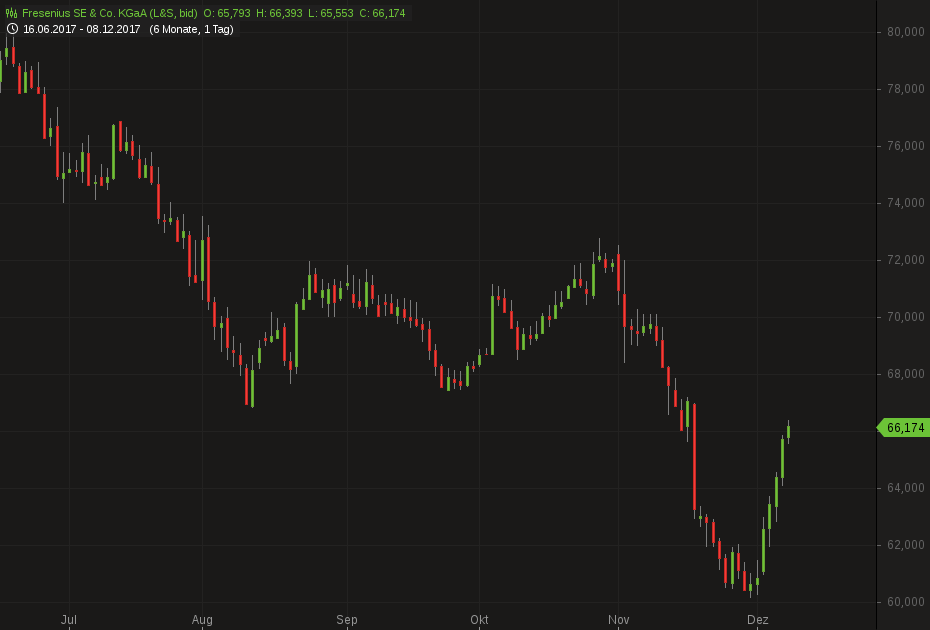This screenshot has width=930, height=630.
Task: Click the Fresenius SE & Co. KGaA title
Action: tap(109, 13)
